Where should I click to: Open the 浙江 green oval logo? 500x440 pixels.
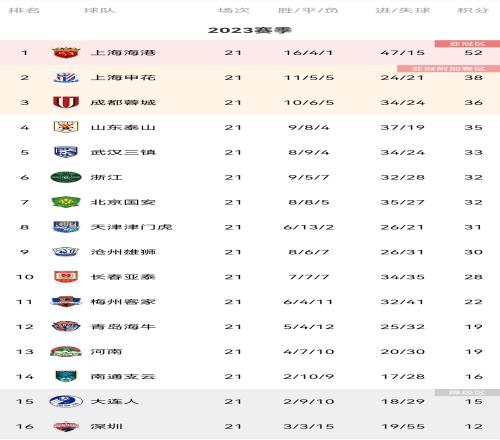click(66, 177)
